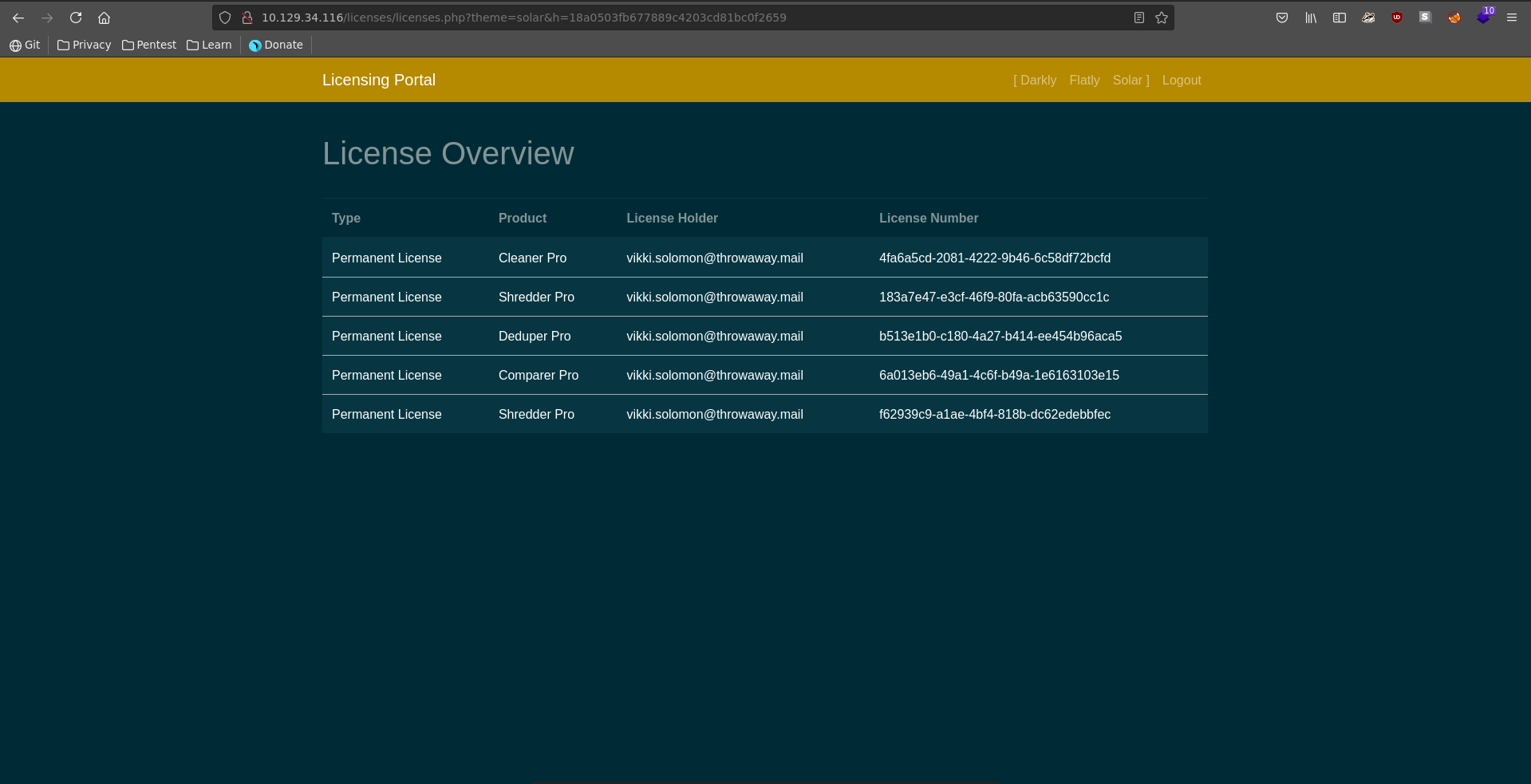Click the tracking protection shield icon
The width and height of the screenshot is (1531, 784).
[225, 18]
